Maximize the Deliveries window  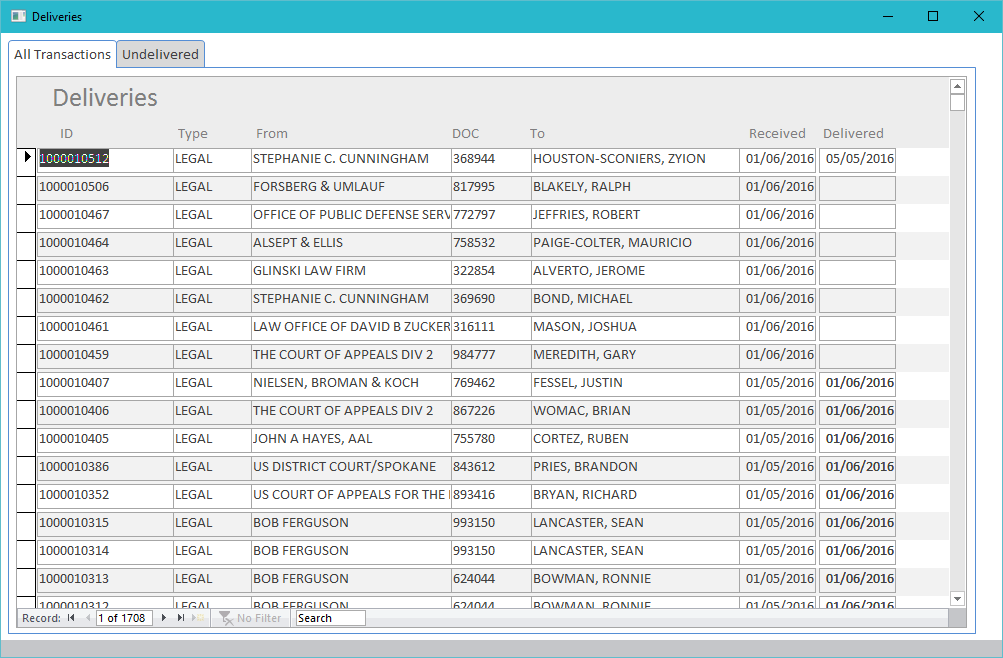[x=933, y=16]
